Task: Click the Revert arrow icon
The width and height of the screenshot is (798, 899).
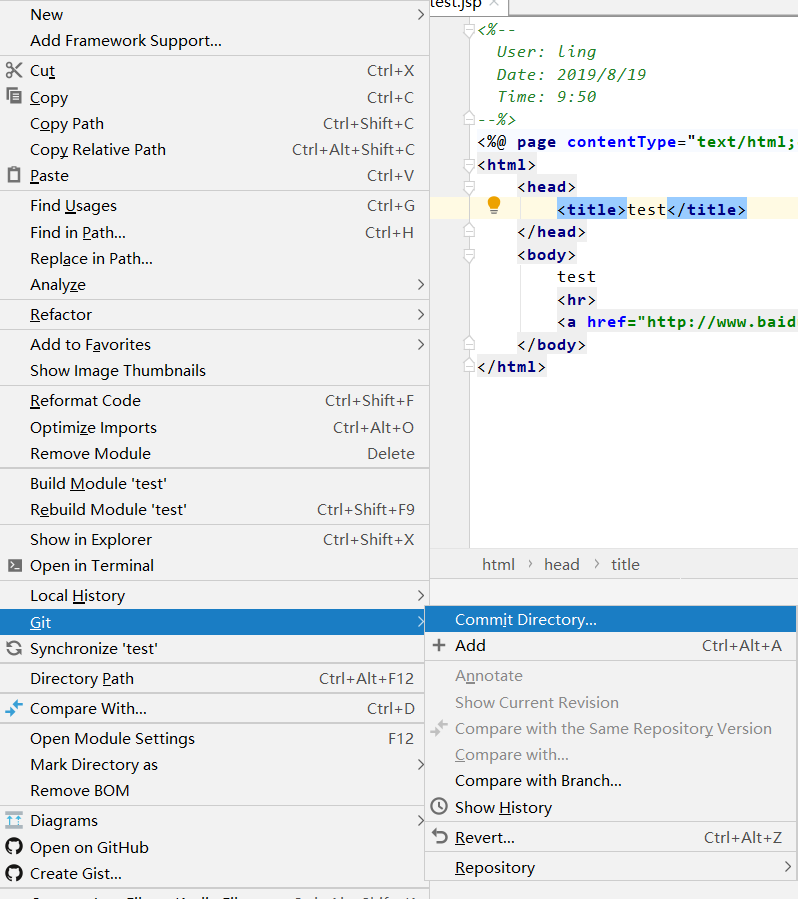Action: tap(439, 837)
